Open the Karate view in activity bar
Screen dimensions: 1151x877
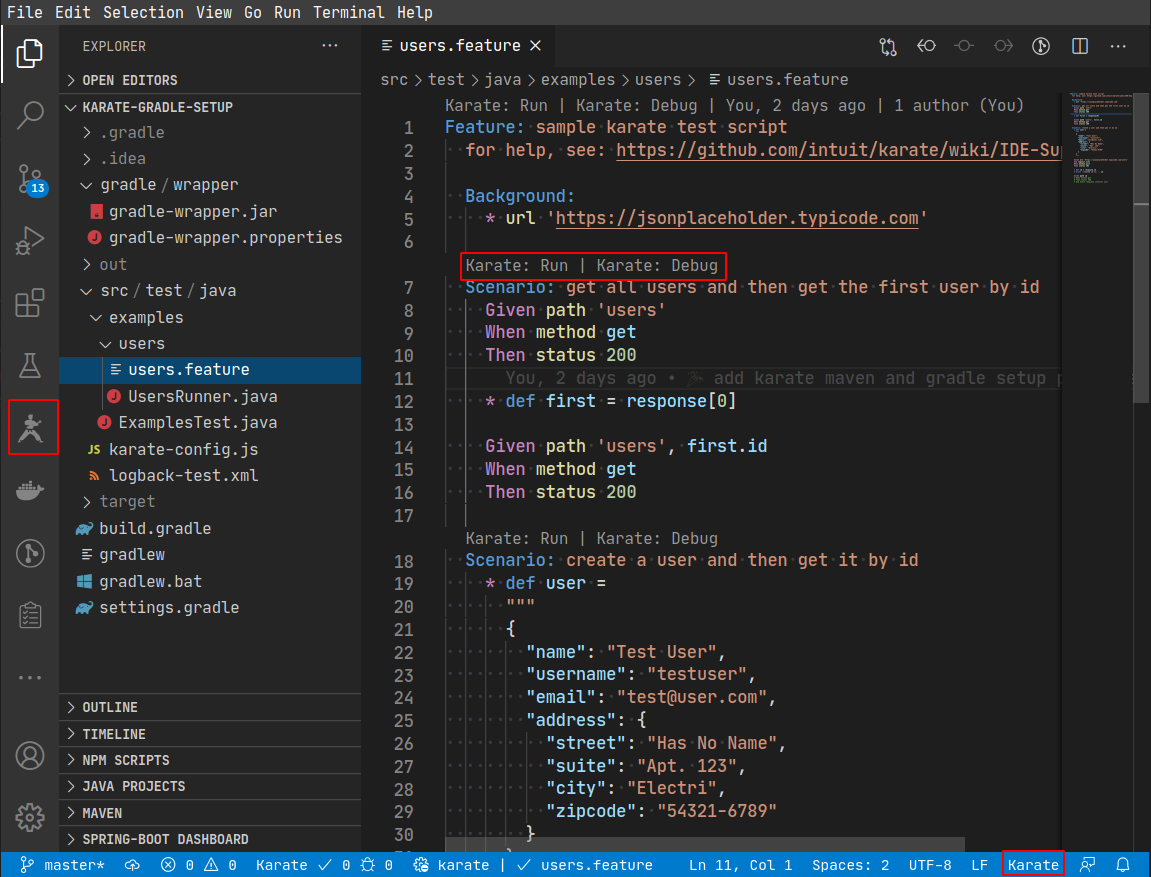[x=32, y=427]
